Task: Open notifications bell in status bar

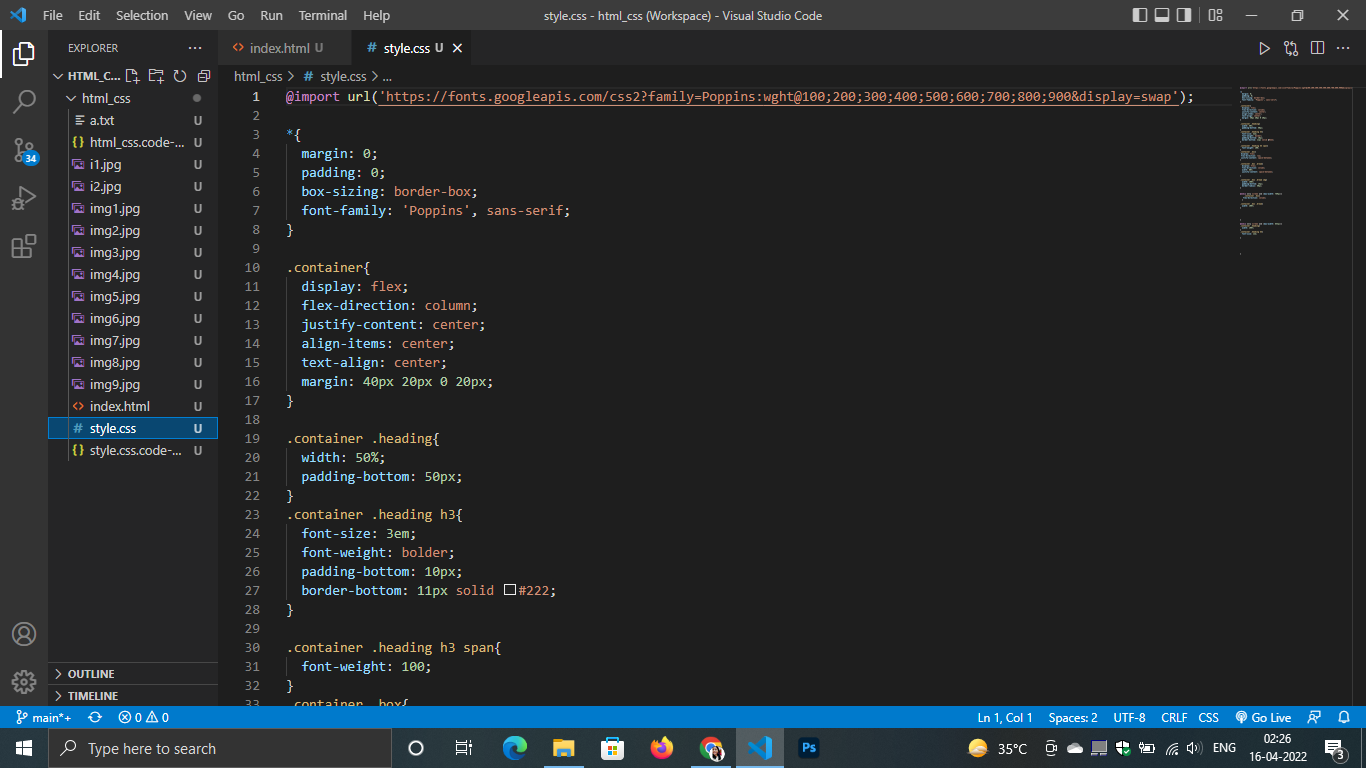Action: point(1345,718)
